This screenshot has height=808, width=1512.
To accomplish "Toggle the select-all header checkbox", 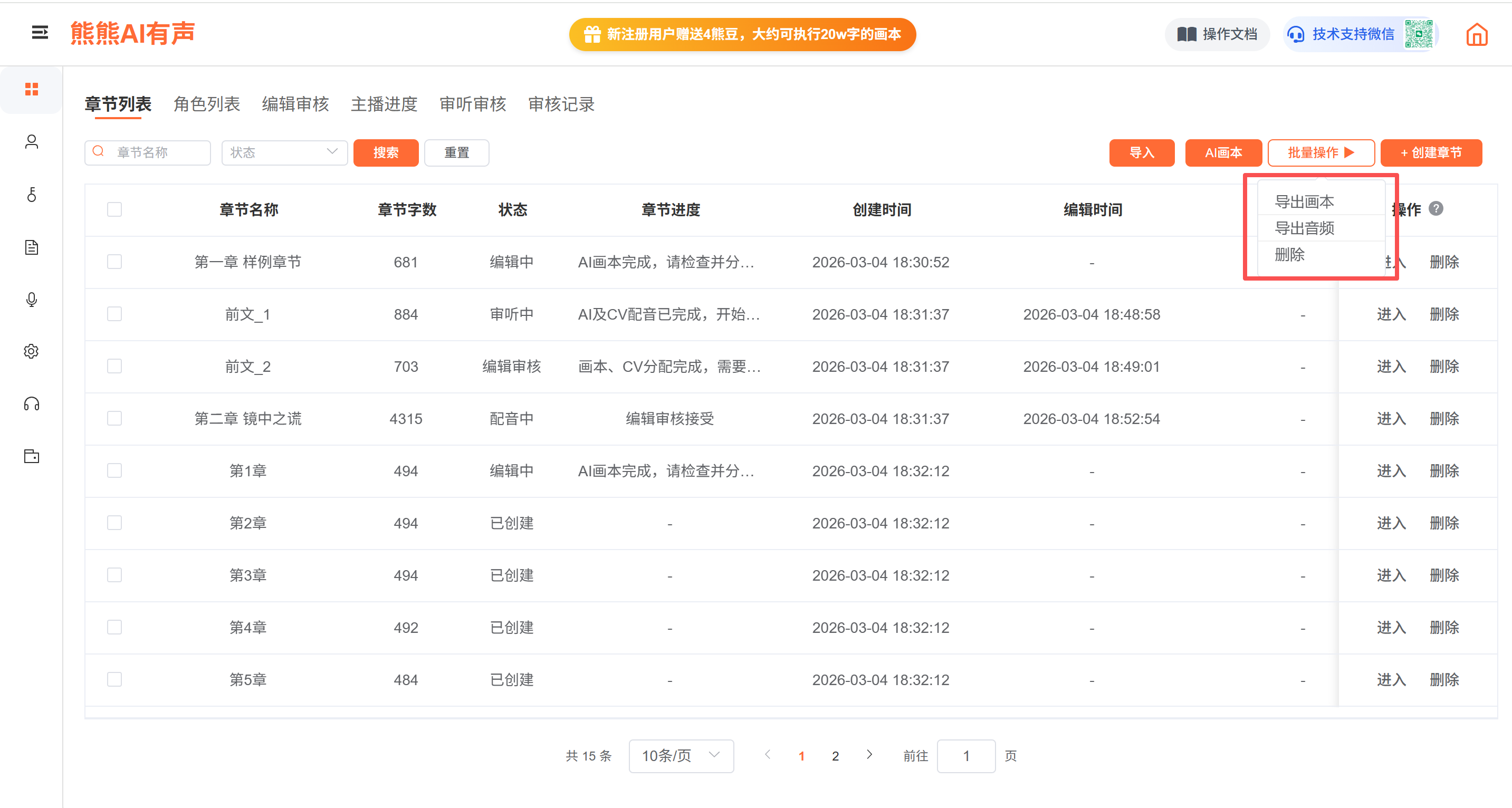I will click(114, 209).
